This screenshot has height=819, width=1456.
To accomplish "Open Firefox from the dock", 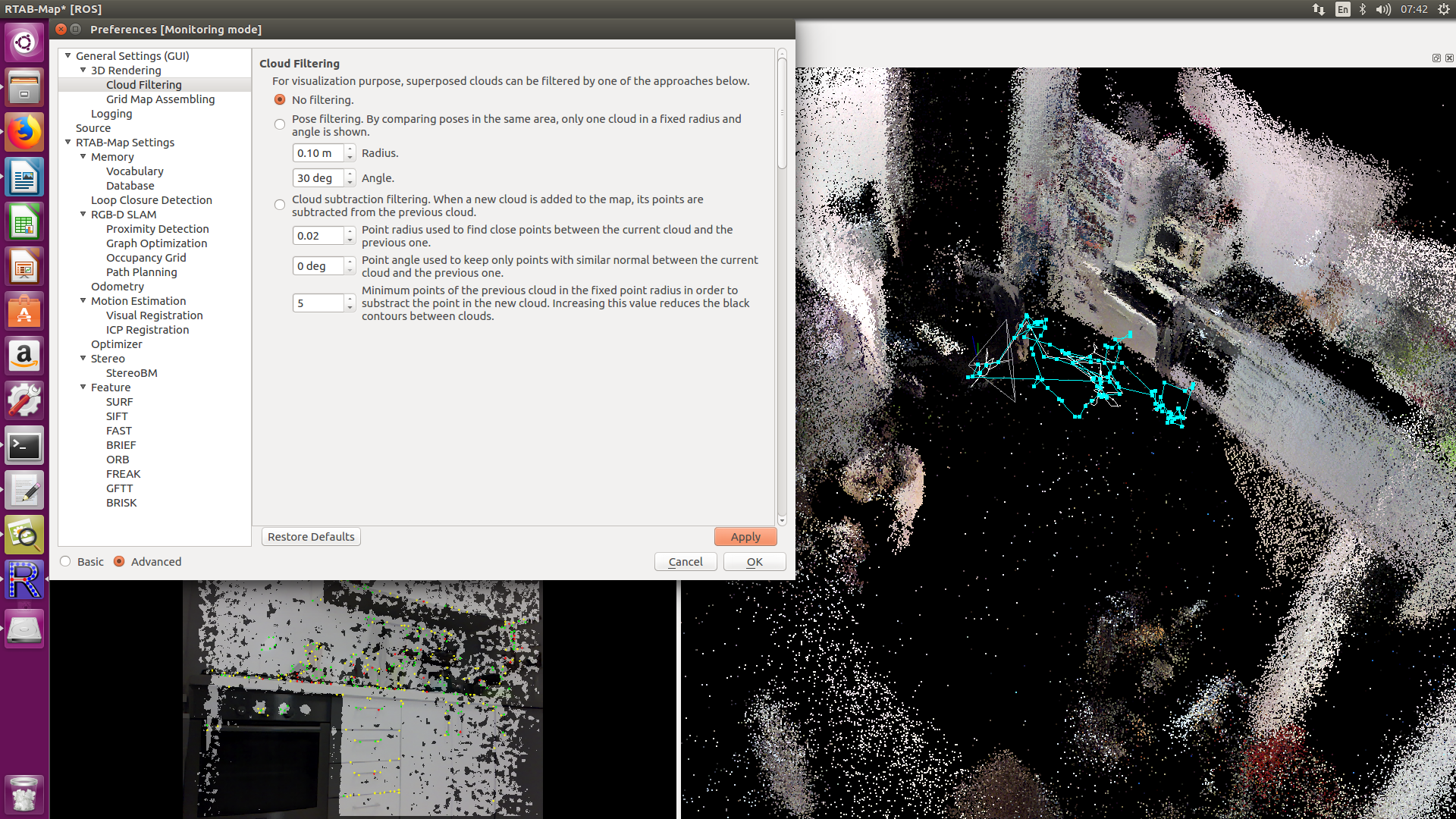I will click(x=24, y=133).
